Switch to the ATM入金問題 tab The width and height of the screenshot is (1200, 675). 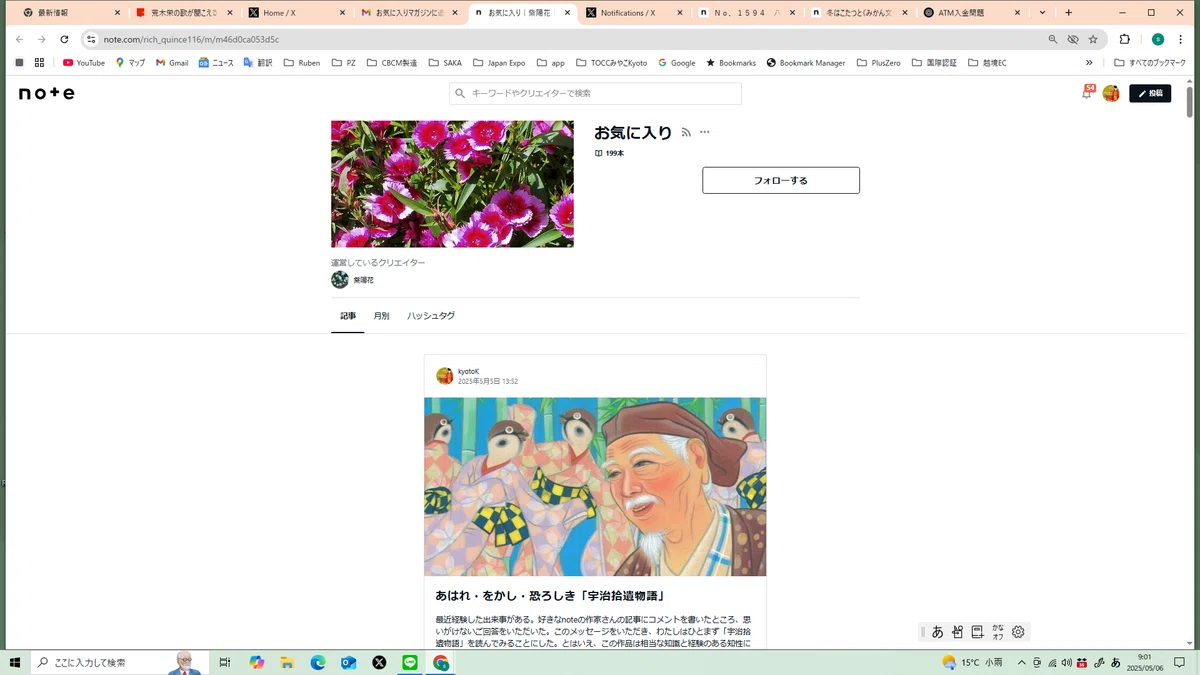tap(972, 13)
